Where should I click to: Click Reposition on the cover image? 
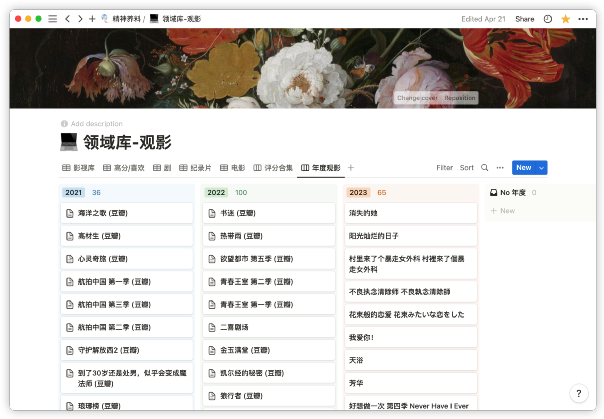[460, 98]
